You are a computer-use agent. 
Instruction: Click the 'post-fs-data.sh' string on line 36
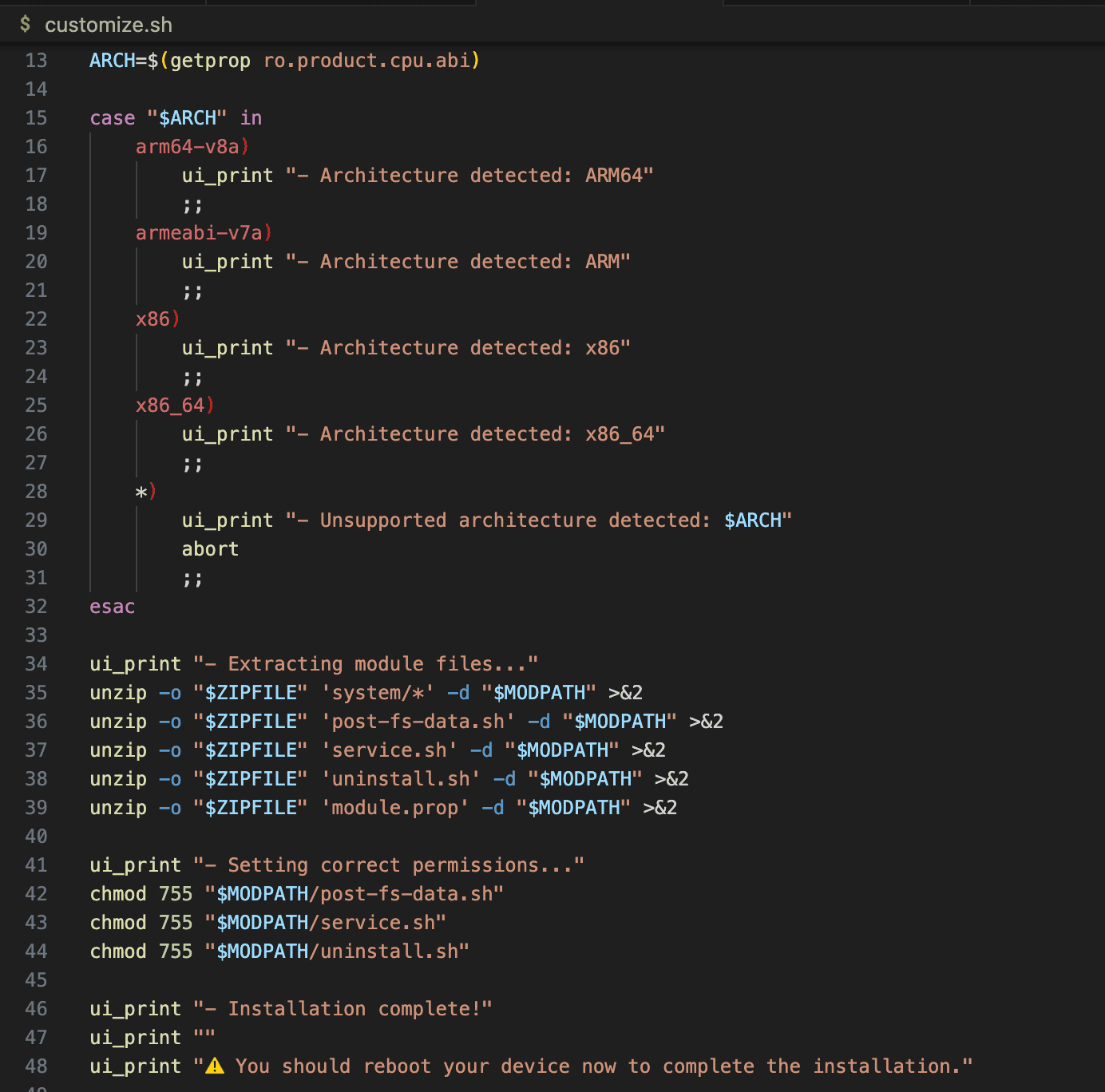pyautogui.click(x=418, y=722)
